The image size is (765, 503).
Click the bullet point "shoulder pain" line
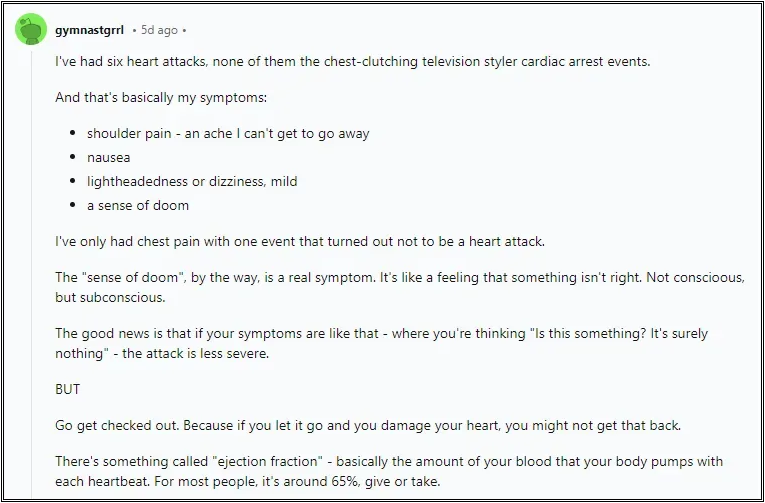pyautogui.click(x=228, y=134)
